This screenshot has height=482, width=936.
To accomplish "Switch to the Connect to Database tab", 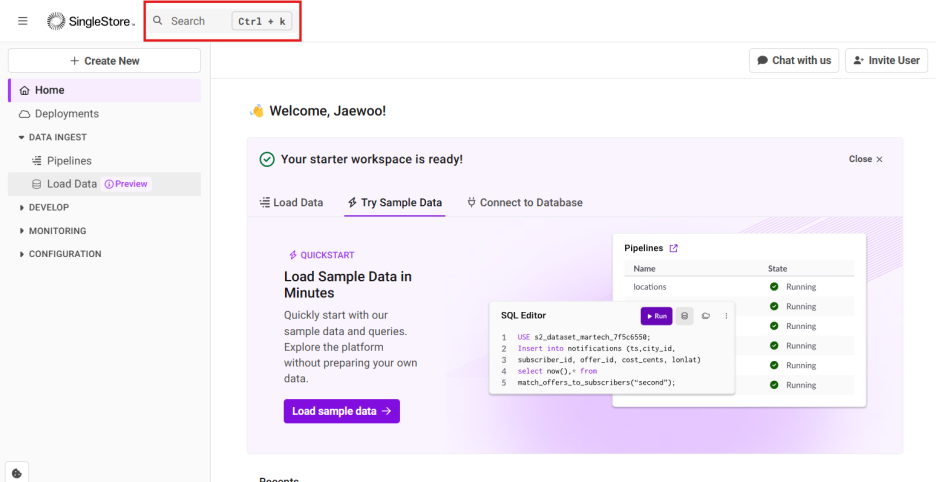I will [525, 202].
